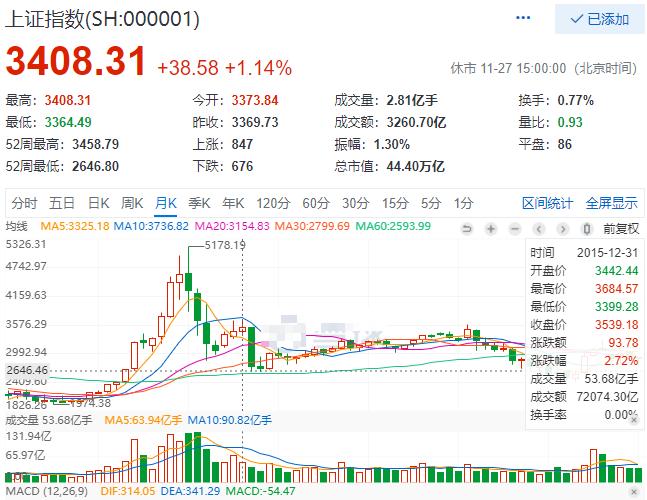Click the 量比 value 0.93
Viewport: 647px width, 500px height.
click(570, 122)
